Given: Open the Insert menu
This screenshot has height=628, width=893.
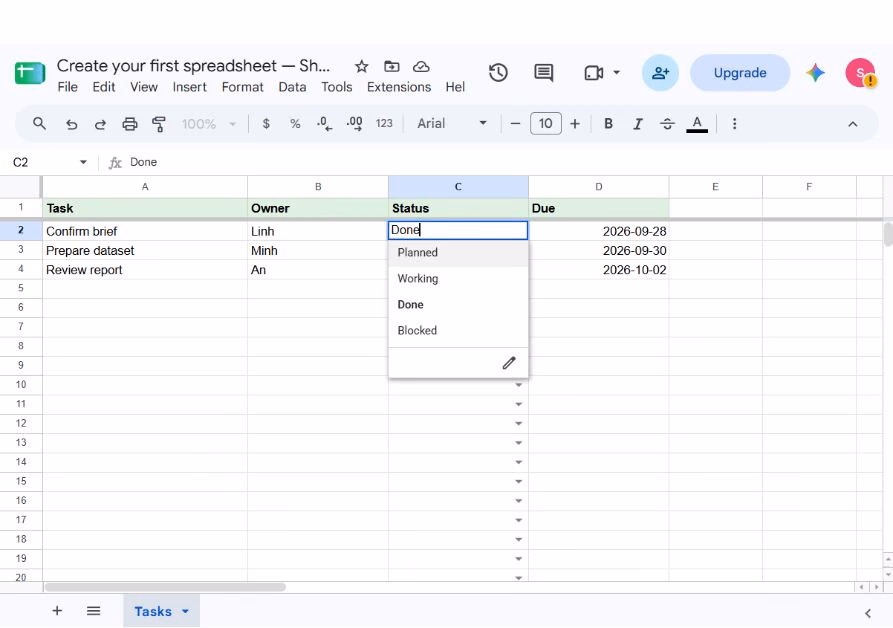Looking at the screenshot, I should pyautogui.click(x=190, y=87).
